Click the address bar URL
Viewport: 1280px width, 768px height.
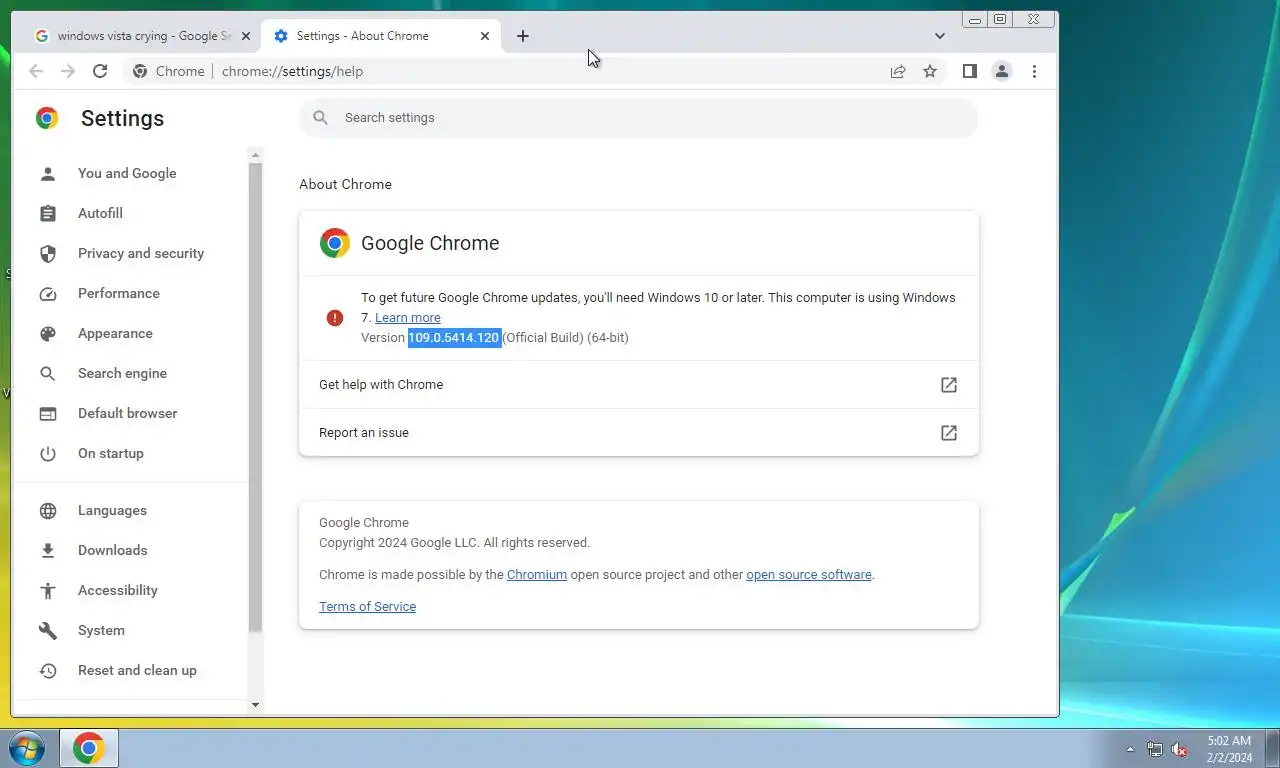pos(292,71)
